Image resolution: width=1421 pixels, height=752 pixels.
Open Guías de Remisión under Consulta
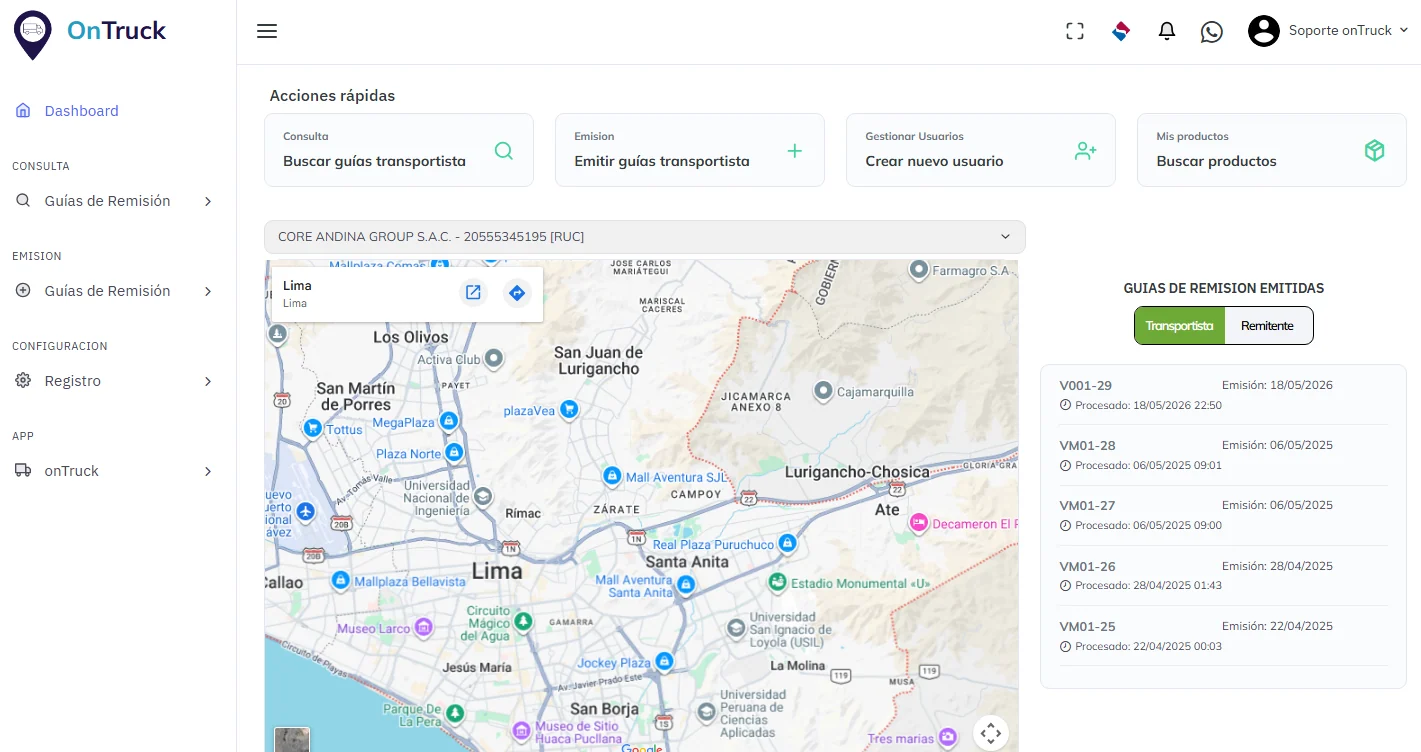107,201
